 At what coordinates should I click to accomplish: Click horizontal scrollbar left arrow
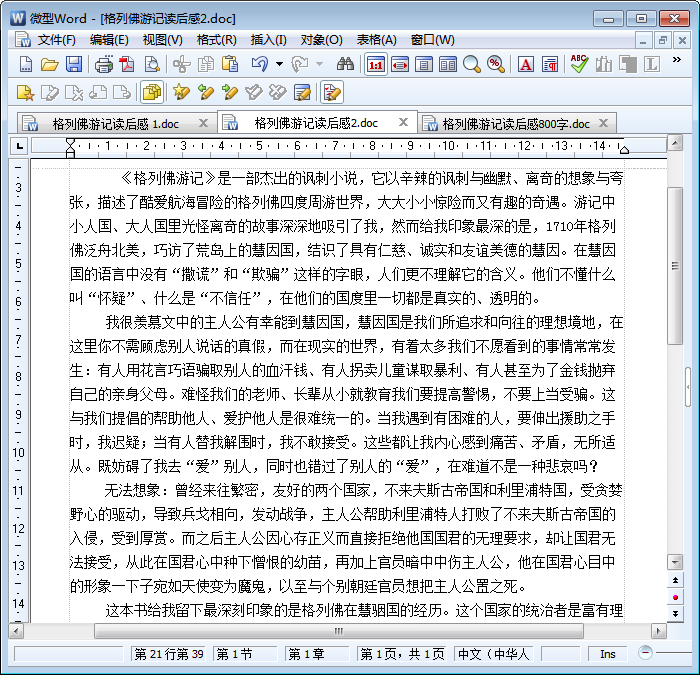[17, 631]
